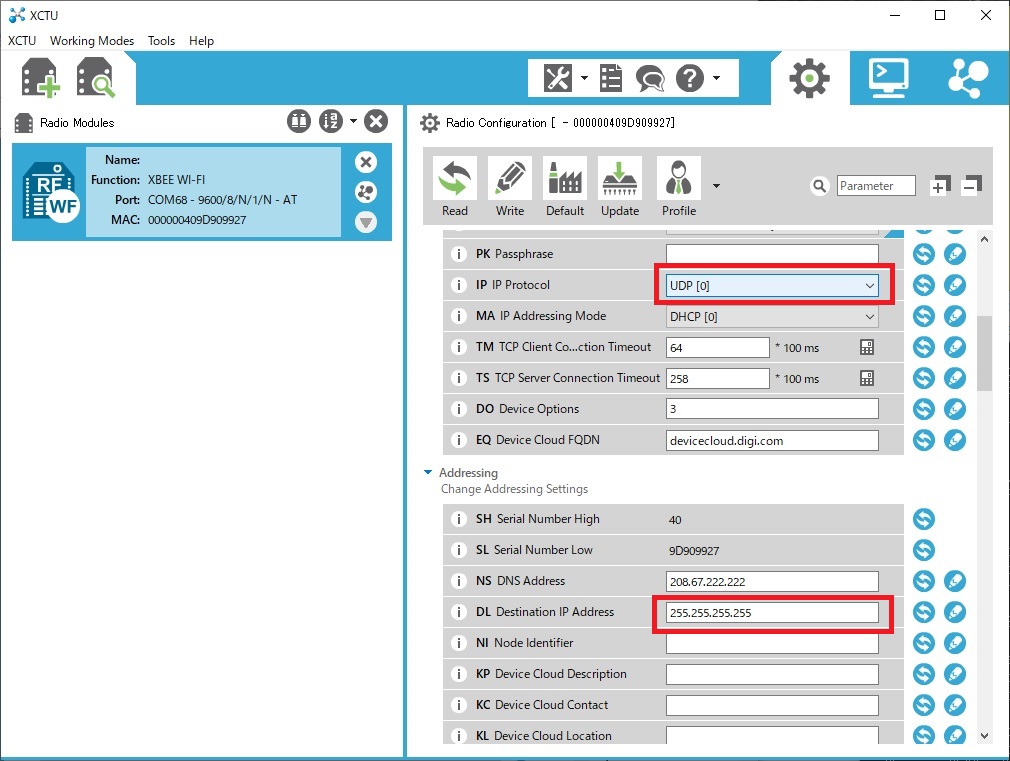Switch to Network working mode

click(x=967, y=77)
